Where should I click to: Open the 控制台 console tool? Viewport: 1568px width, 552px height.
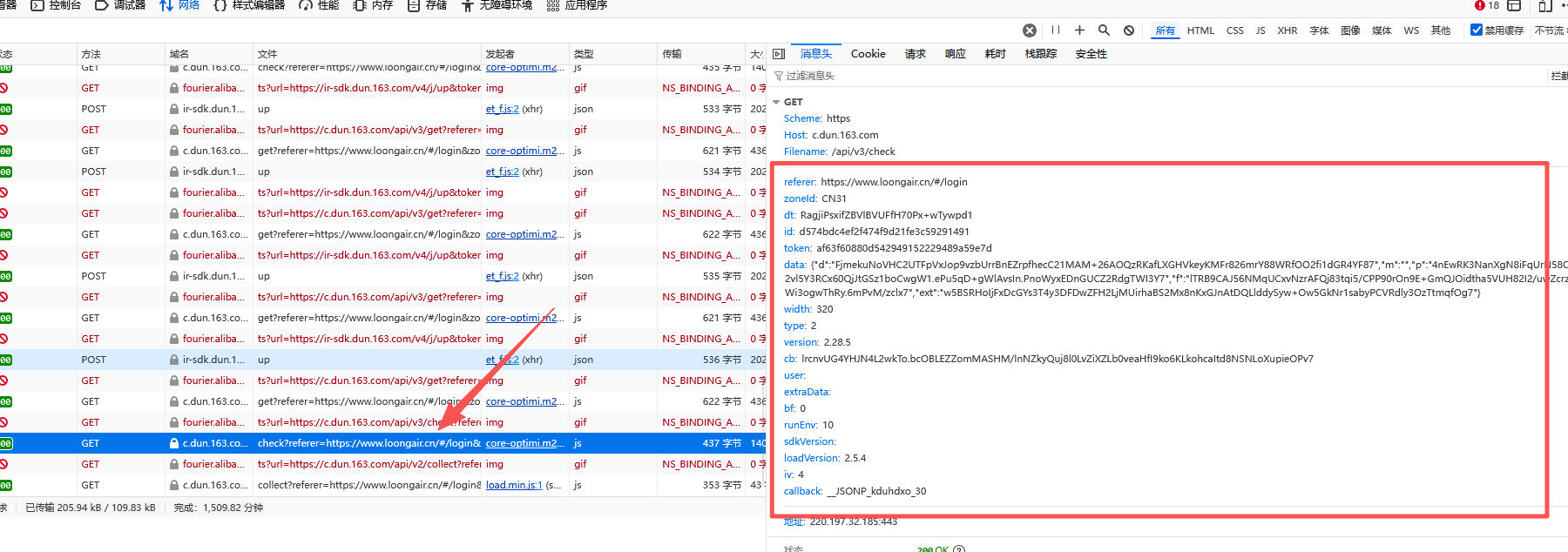(x=56, y=5)
